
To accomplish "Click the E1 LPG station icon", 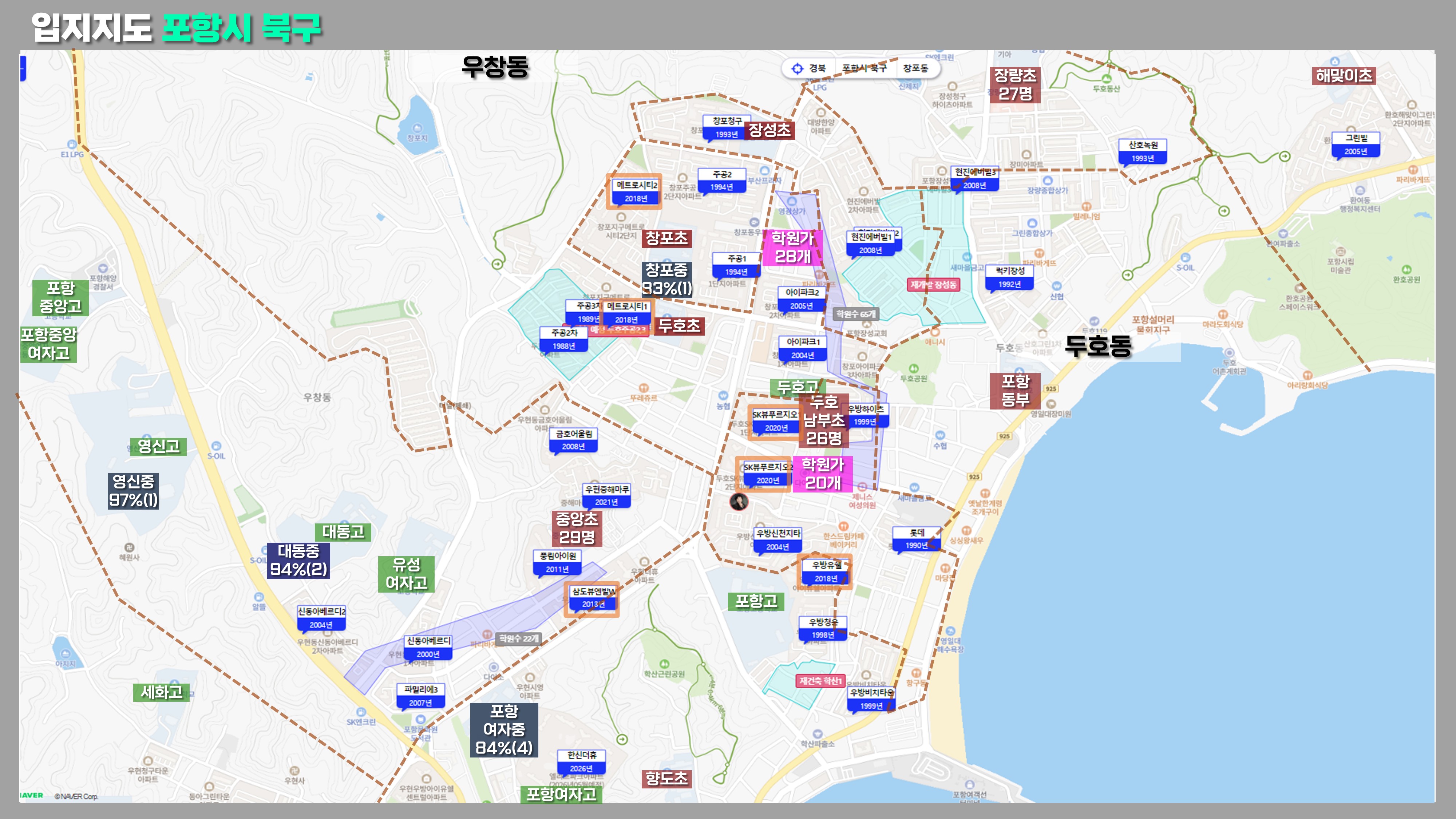I will coord(72,145).
